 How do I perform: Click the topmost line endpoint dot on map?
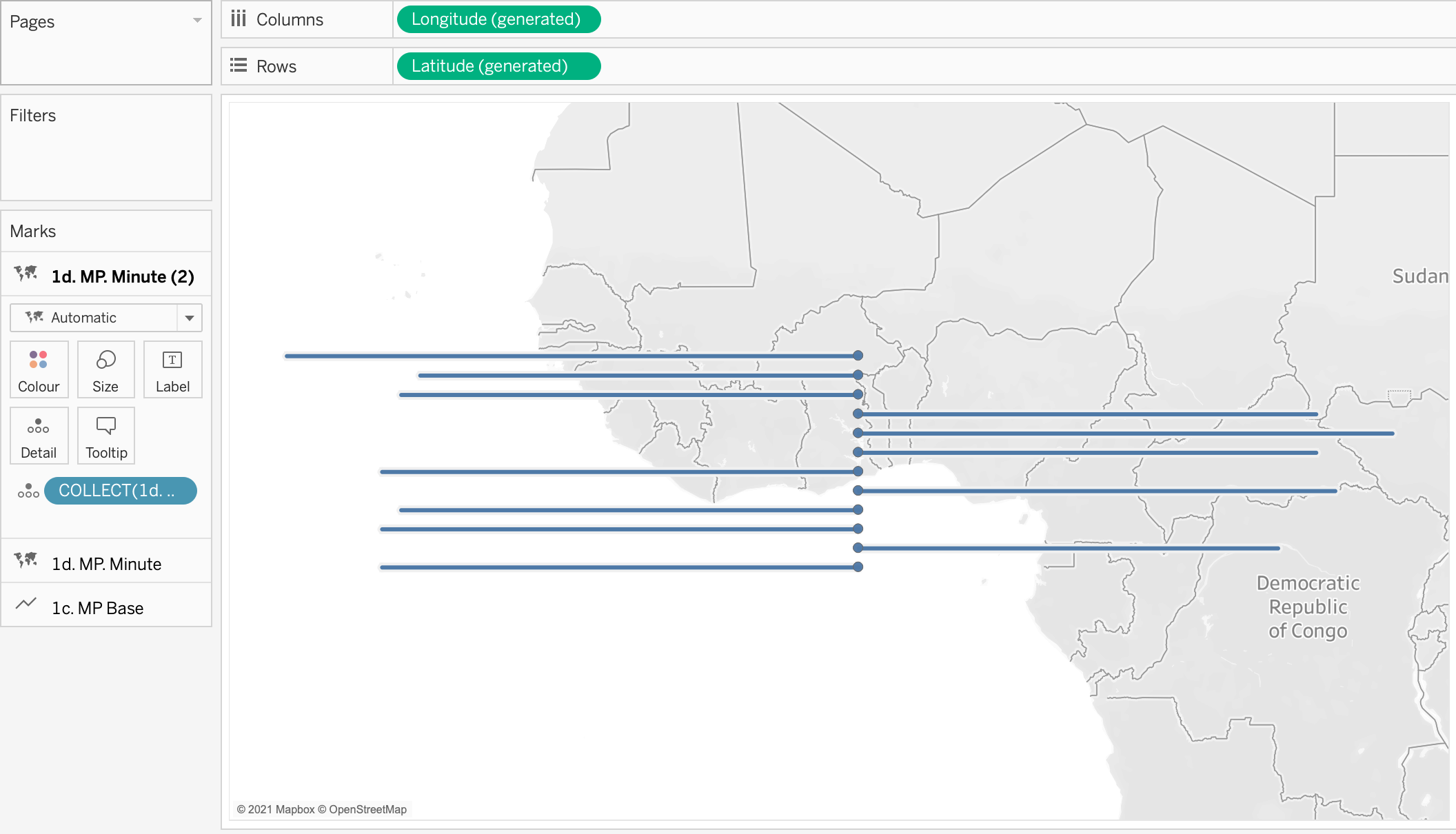(x=858, y=356)
